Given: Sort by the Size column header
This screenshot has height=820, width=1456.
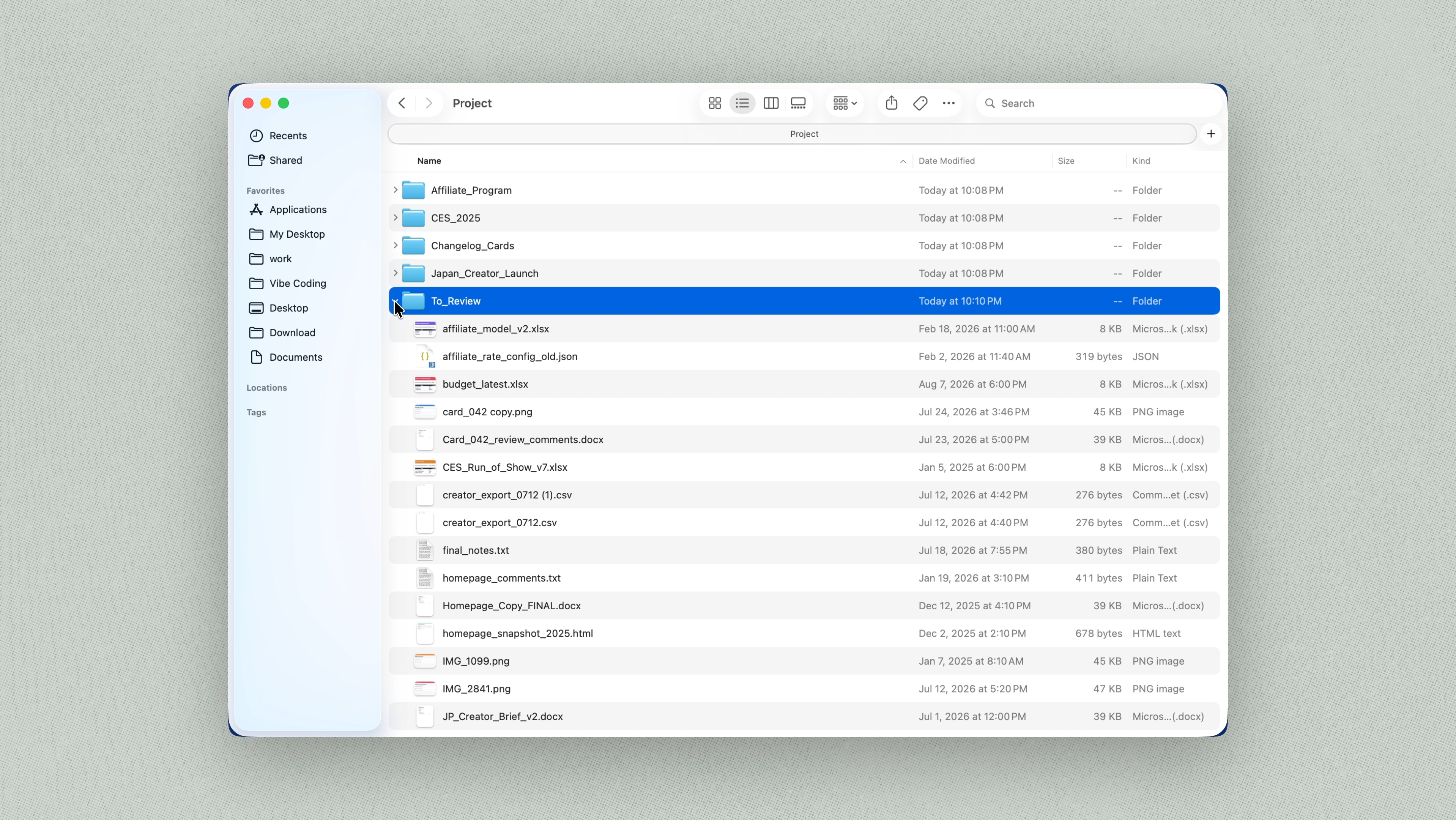Looking at the screenshot, I should click(1066, 161).
